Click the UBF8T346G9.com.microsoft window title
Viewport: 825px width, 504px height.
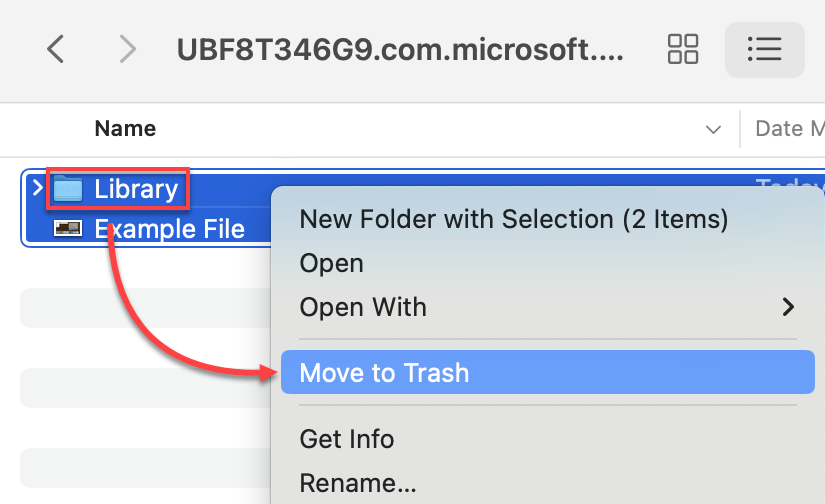(400, 50)
